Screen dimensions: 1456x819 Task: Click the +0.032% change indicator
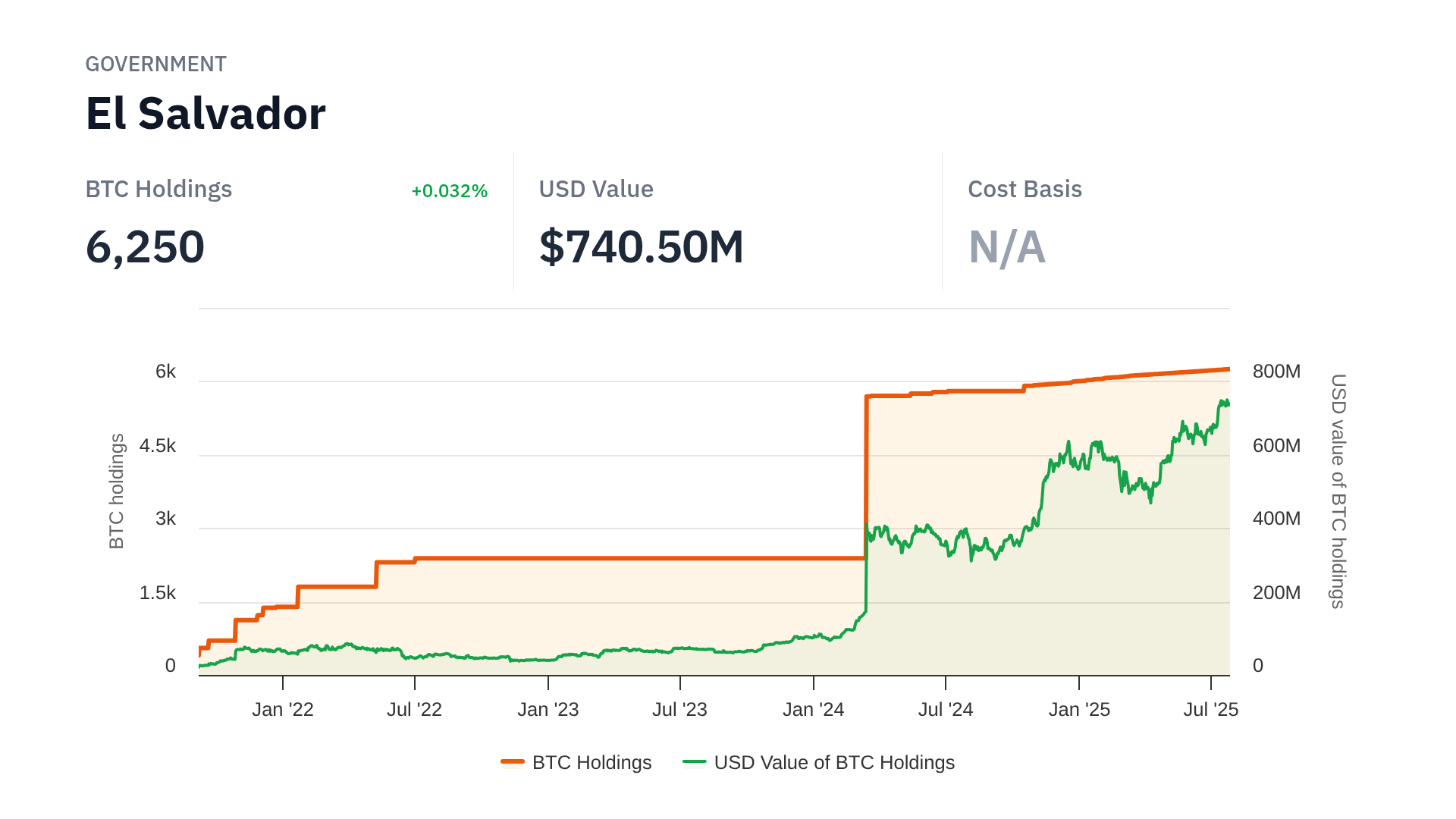[x=449, y=191]
